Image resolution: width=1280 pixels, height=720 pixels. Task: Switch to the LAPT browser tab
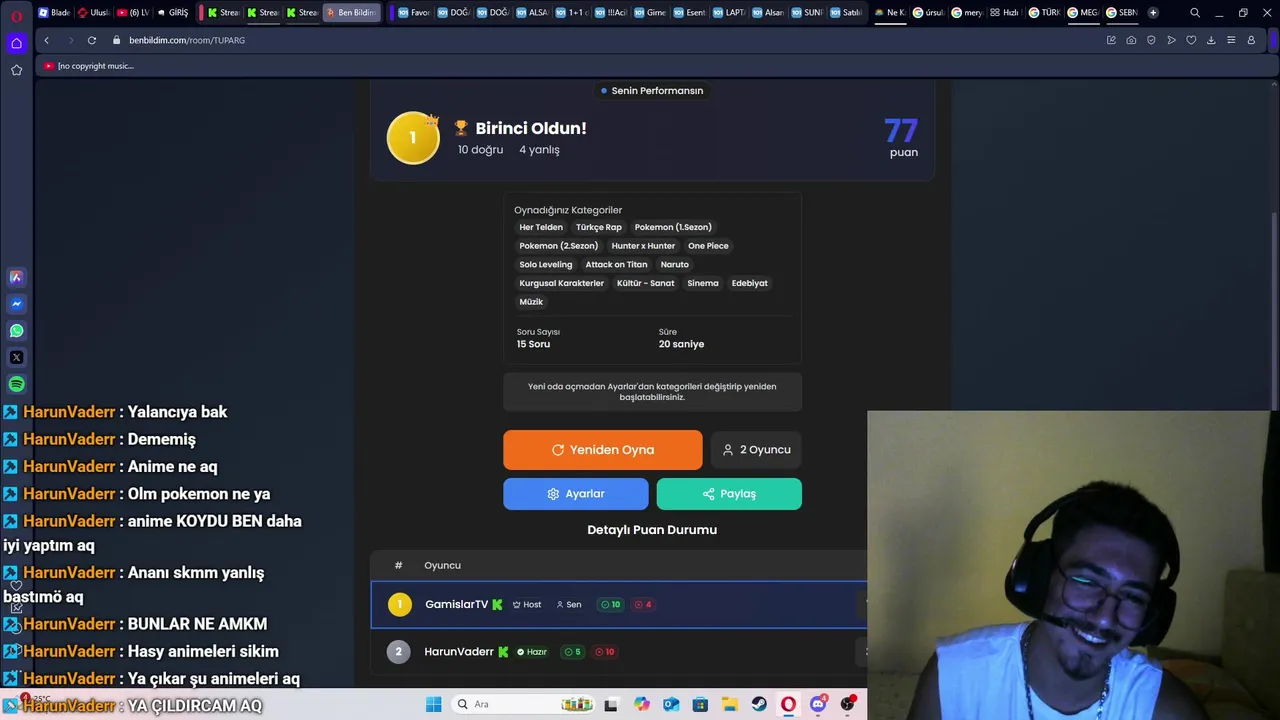point(729,13)
